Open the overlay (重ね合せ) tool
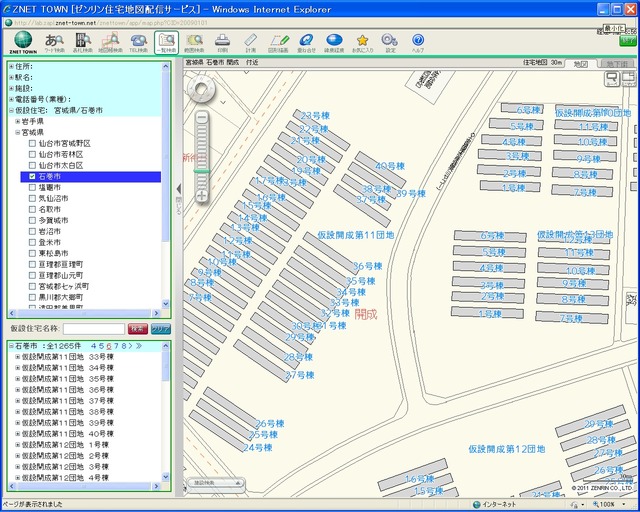The image size is (640, 512). pyautogui.click(x=306, y=42)
